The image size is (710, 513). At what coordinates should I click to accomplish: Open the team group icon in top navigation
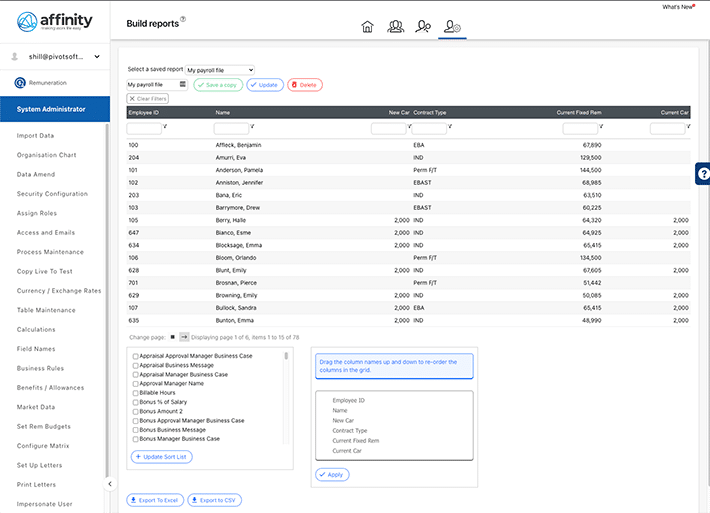396,27
